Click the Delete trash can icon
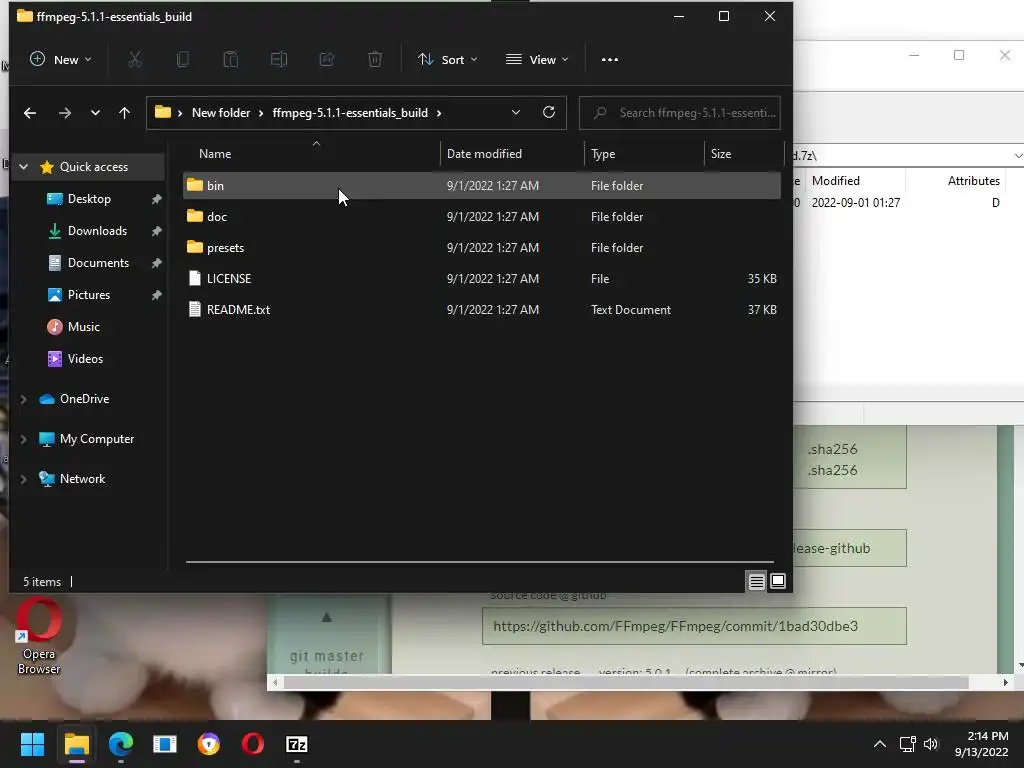Image resolution: width=1024 pixels, height=768 pixels. [375, 59]
